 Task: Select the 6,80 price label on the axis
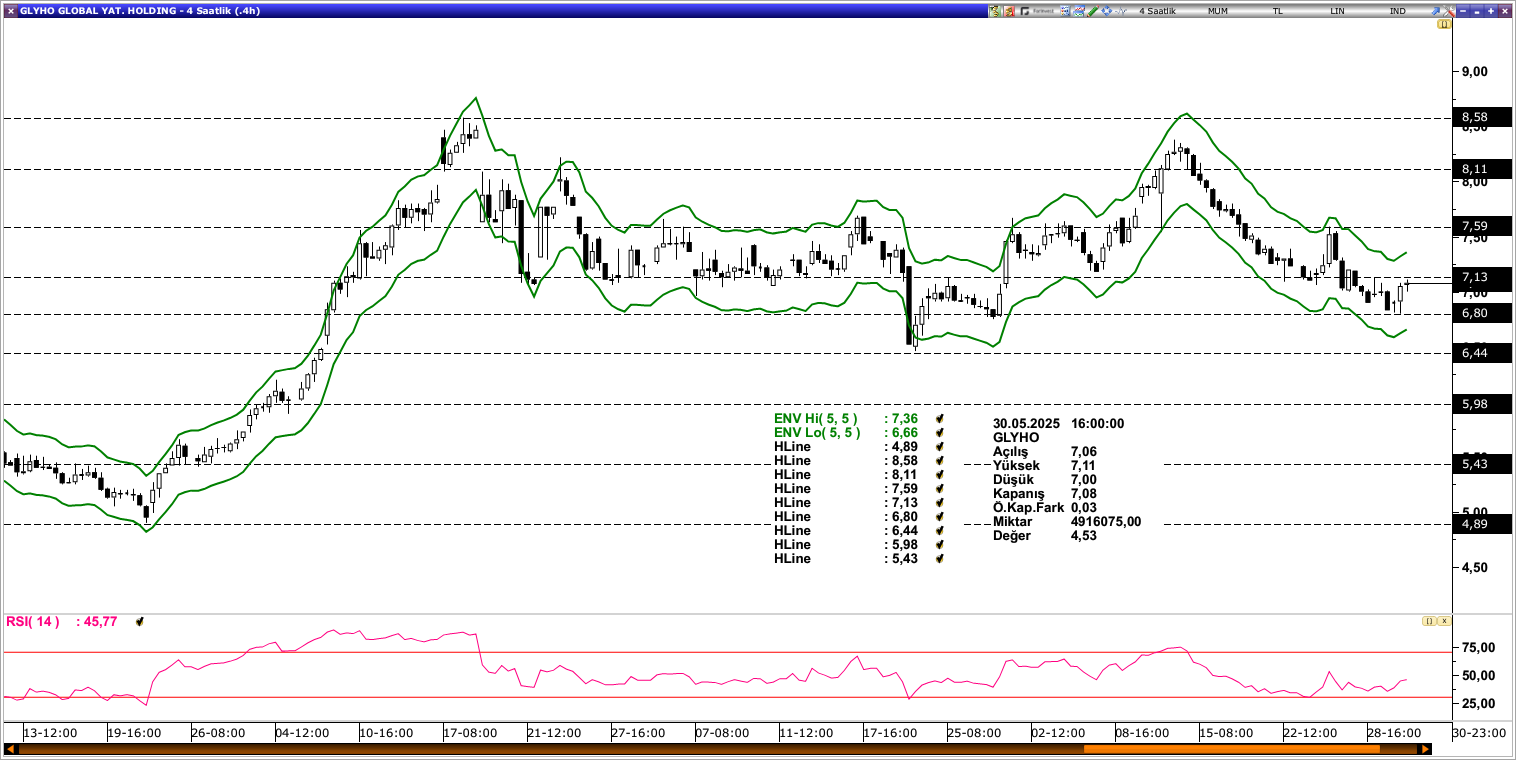(1482, 313)
